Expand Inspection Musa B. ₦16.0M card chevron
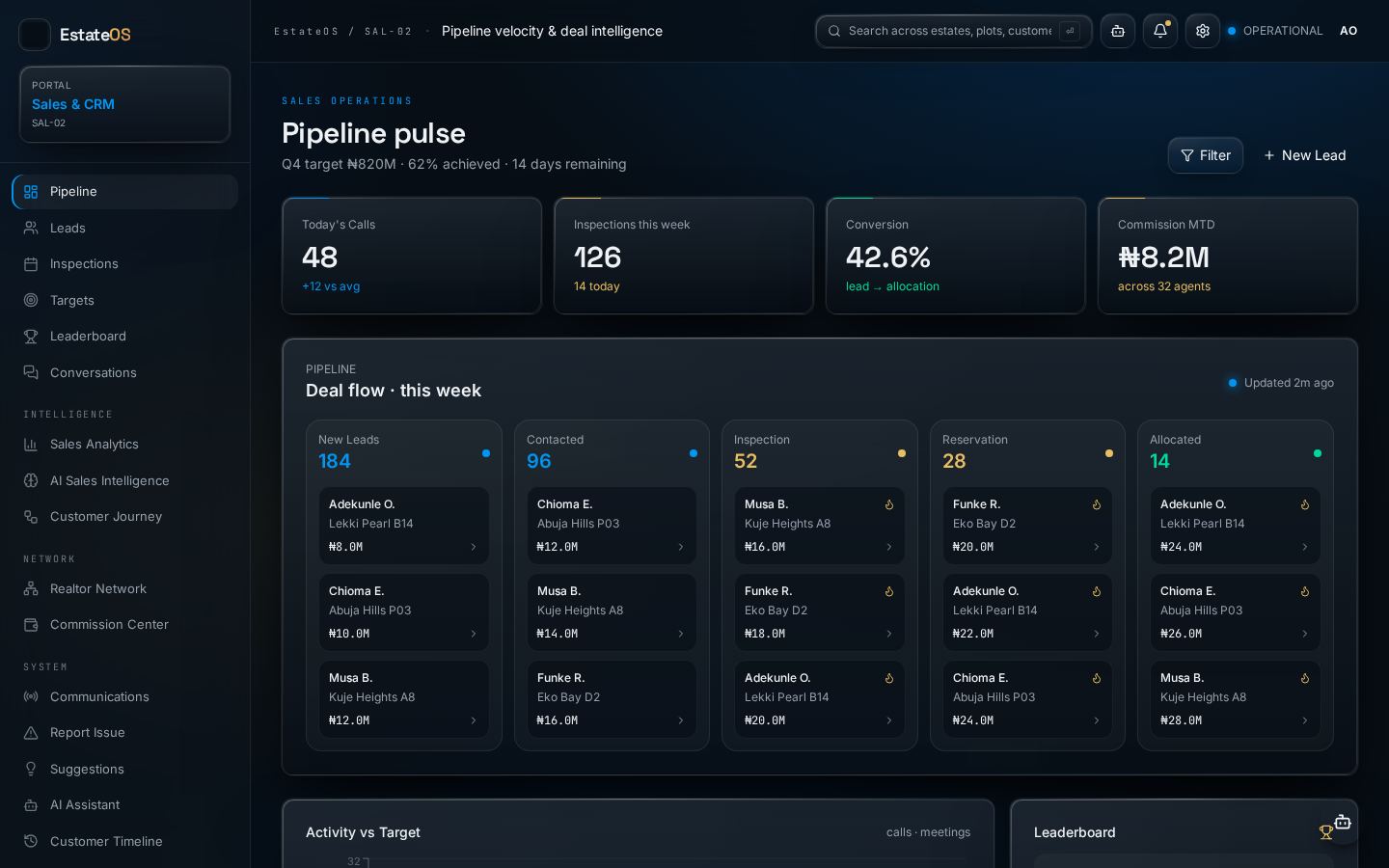The height and width of the screenshot is (868, 1389). (x=888, y=547)
